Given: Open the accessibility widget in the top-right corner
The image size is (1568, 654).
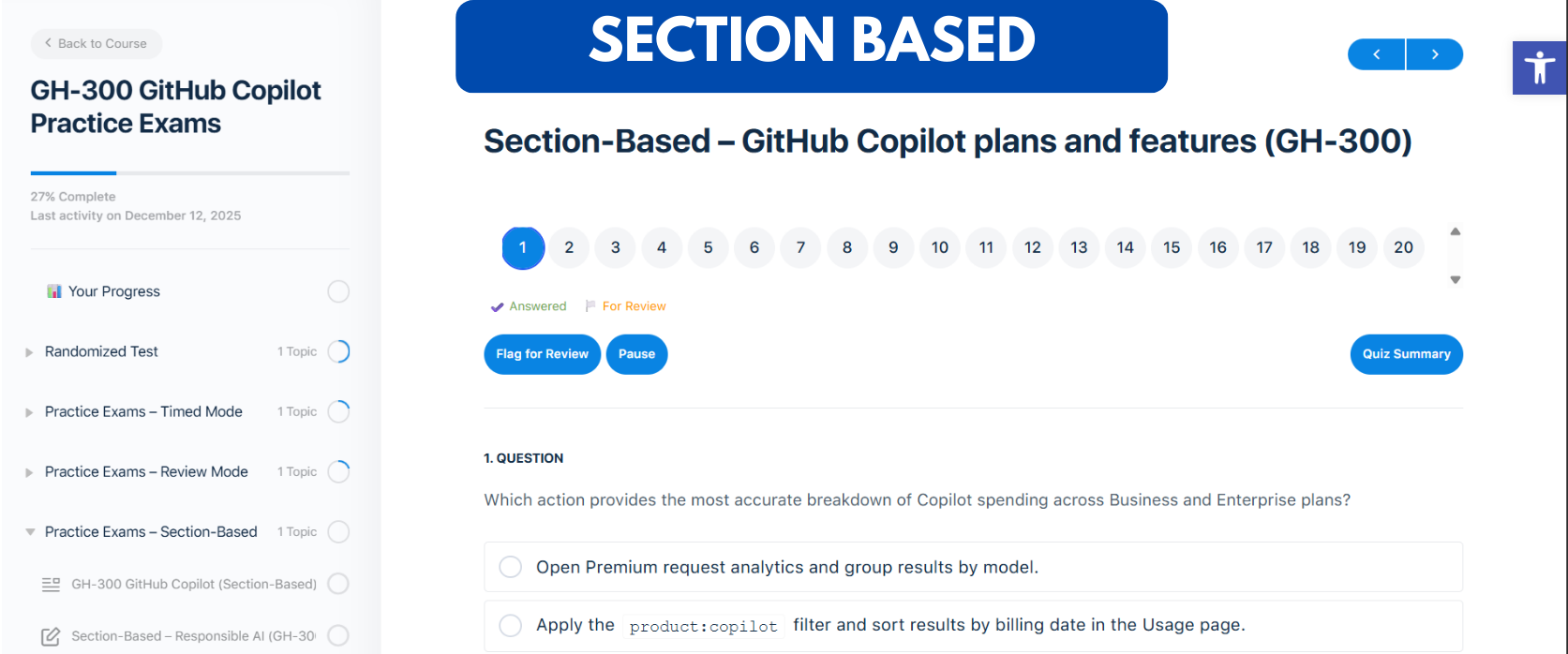Looking at the screenshot, I should (1539, 67).
